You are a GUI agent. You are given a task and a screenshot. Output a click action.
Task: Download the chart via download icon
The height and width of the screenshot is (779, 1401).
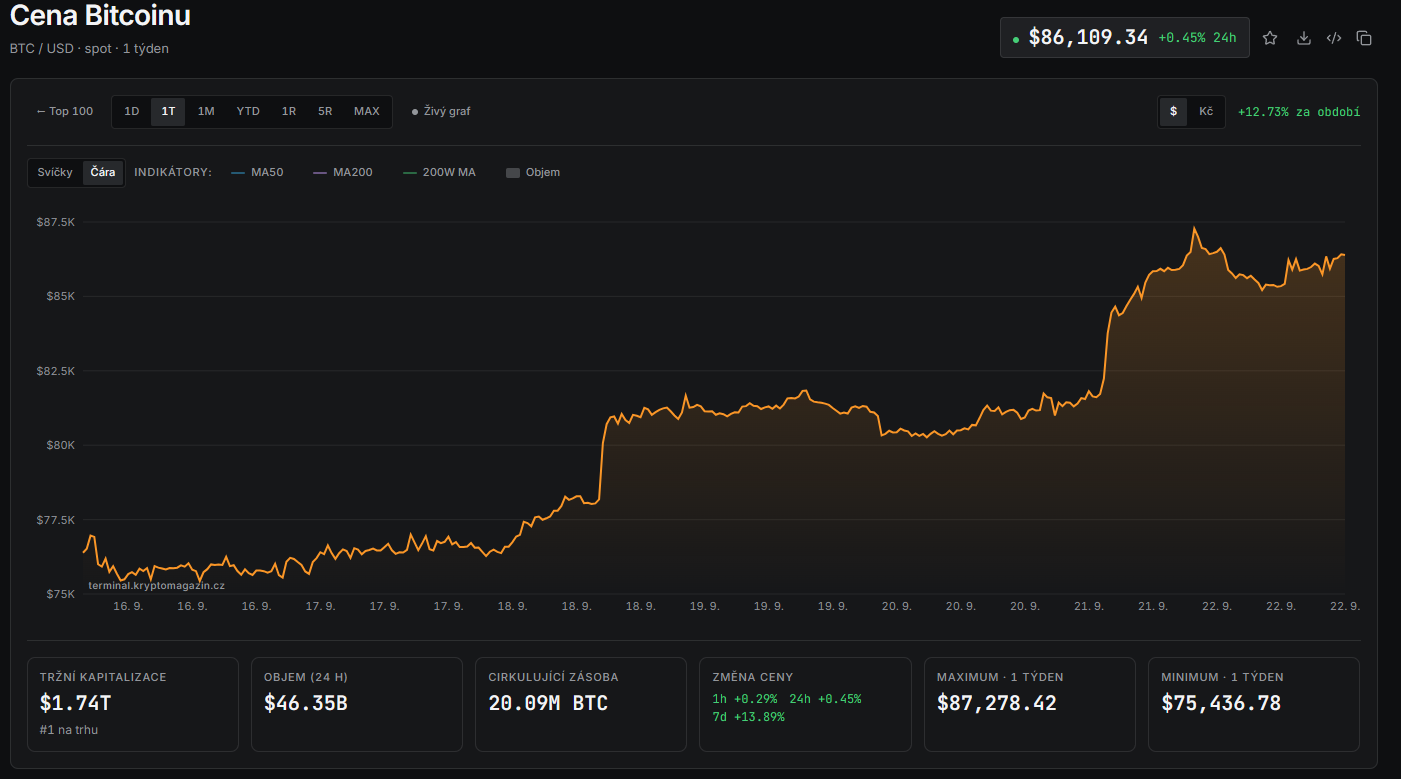point(1303,38)
